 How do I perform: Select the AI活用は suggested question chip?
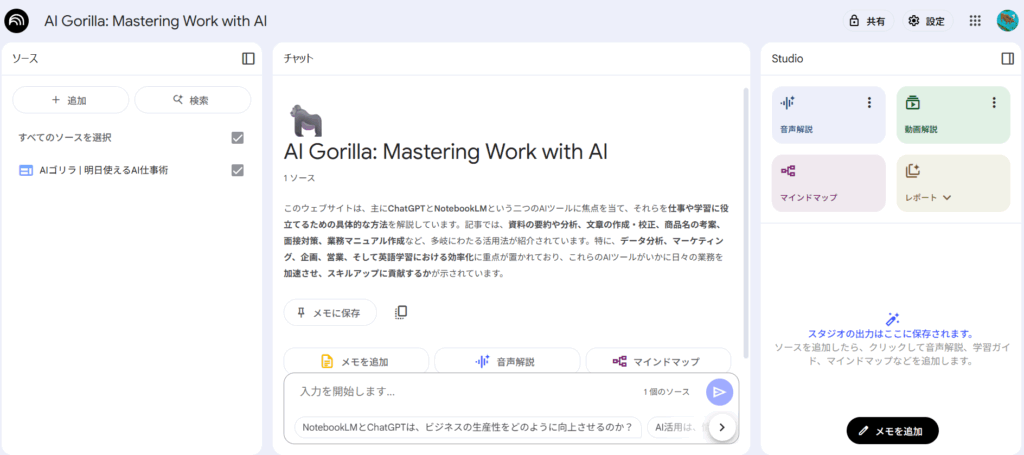pyautogui.click(x=678, y=427)
